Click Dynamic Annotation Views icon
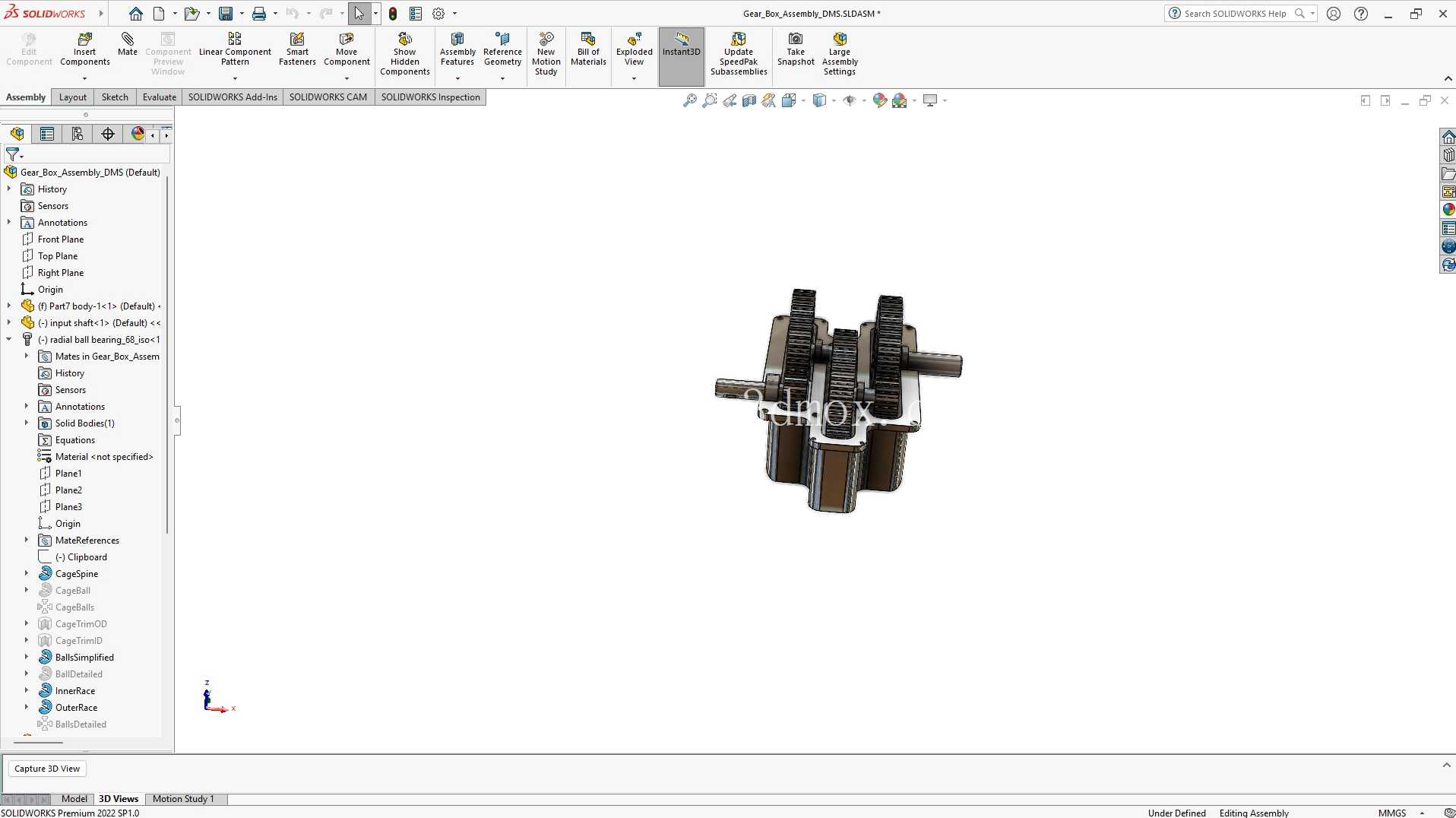This screenshot has width=1456, height=818. pyautogui.click(x=769, y=100)
